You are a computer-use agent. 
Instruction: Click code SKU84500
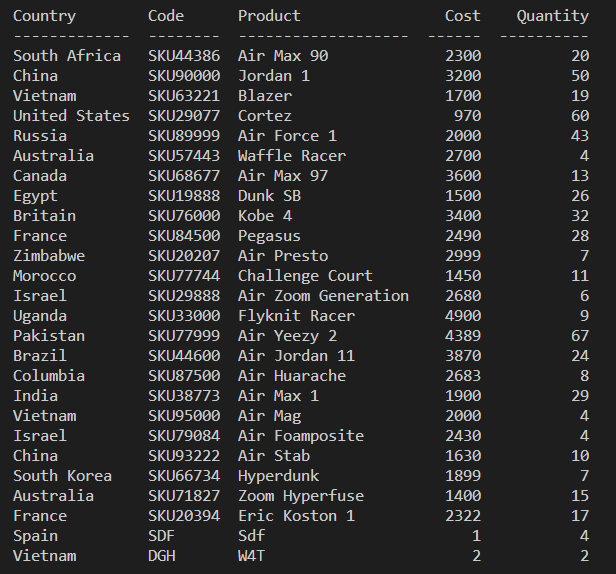pos(184,236)
